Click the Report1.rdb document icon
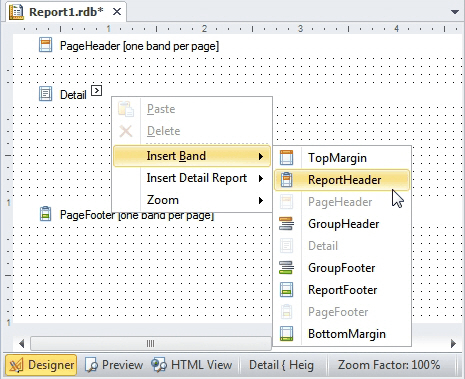 click(x=16, y=12)
